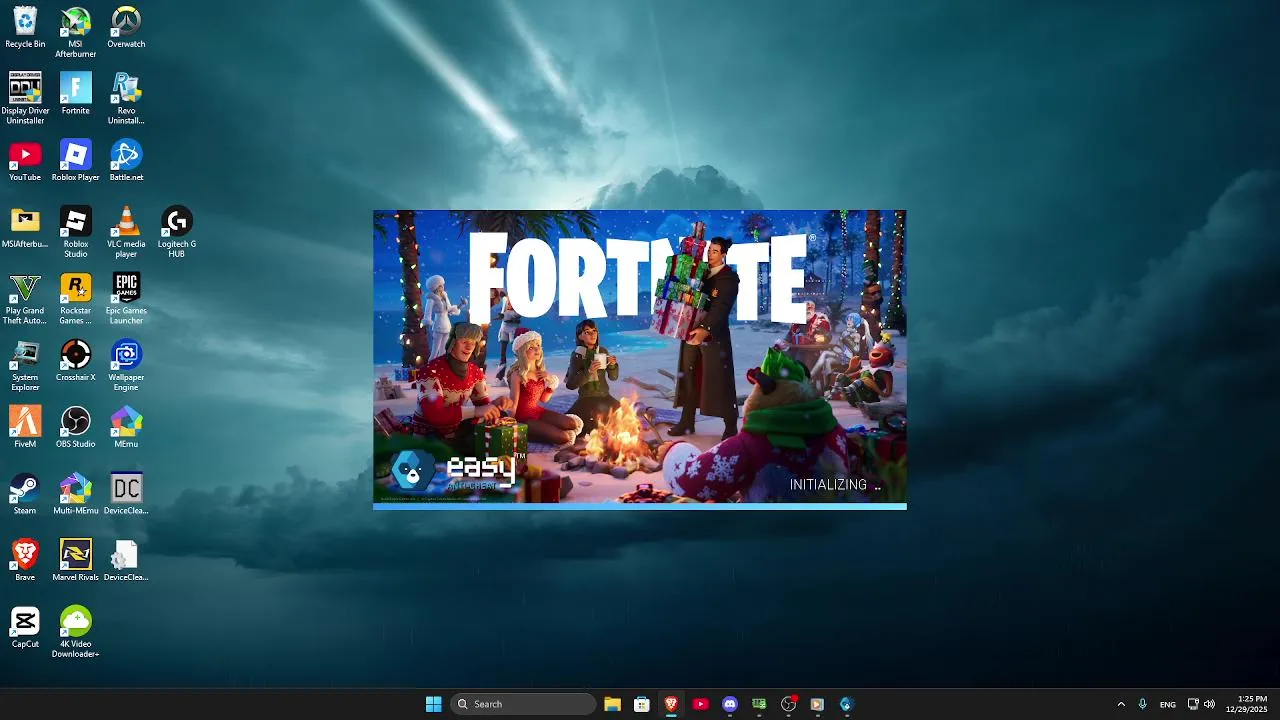Launch Epic Games Launcher from desktop
1280x720 pixels.
126,299
